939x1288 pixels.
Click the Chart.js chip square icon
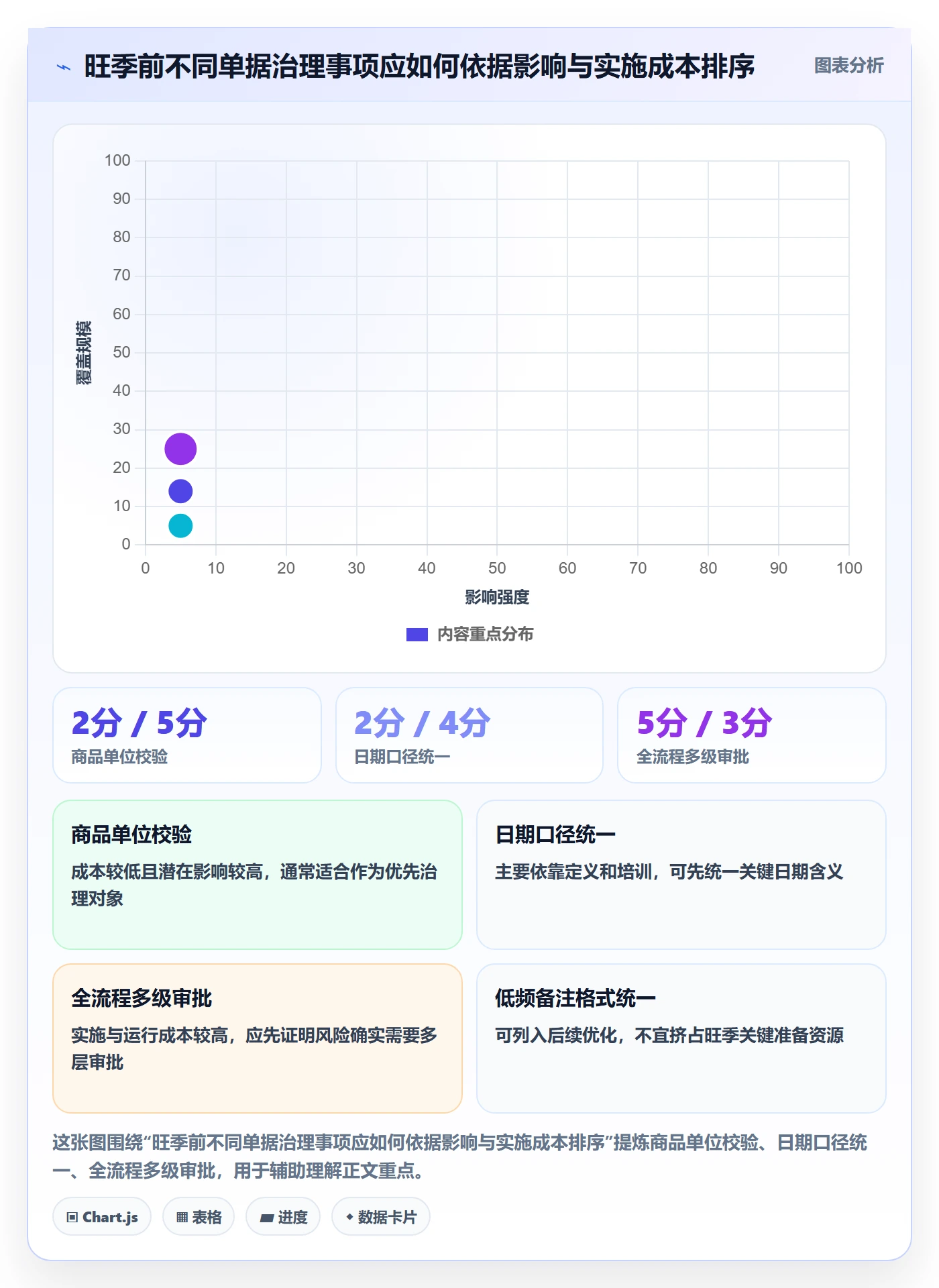[72, 1218]
